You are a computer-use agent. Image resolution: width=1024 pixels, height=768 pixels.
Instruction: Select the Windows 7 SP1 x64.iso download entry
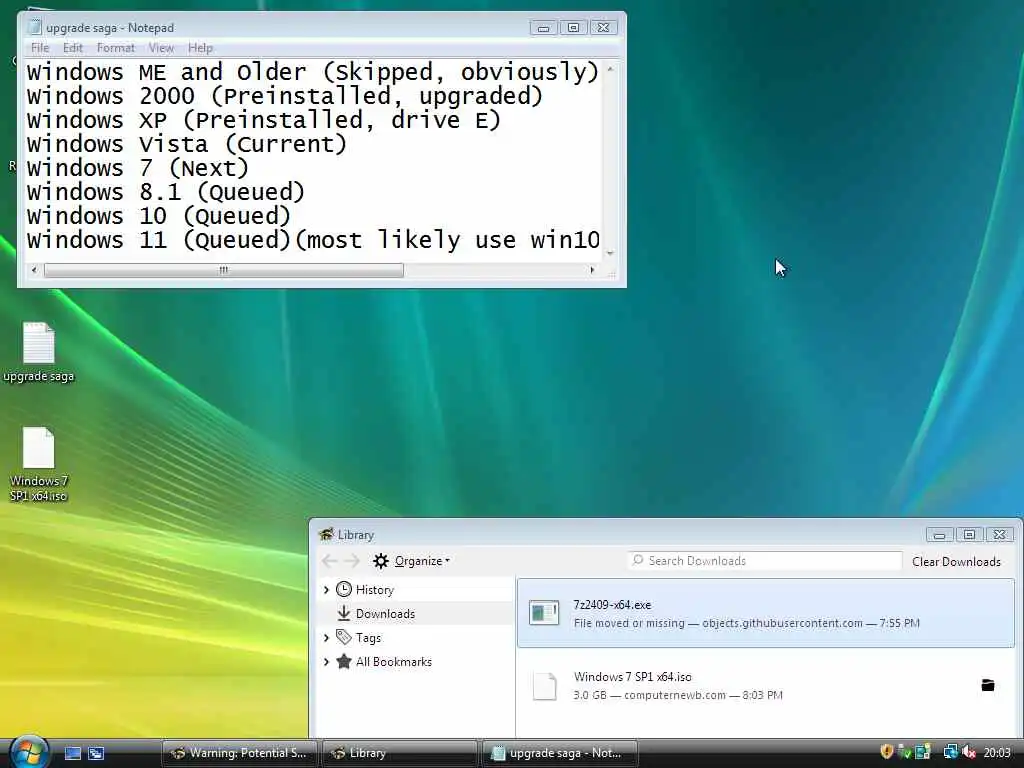[766, 685]
